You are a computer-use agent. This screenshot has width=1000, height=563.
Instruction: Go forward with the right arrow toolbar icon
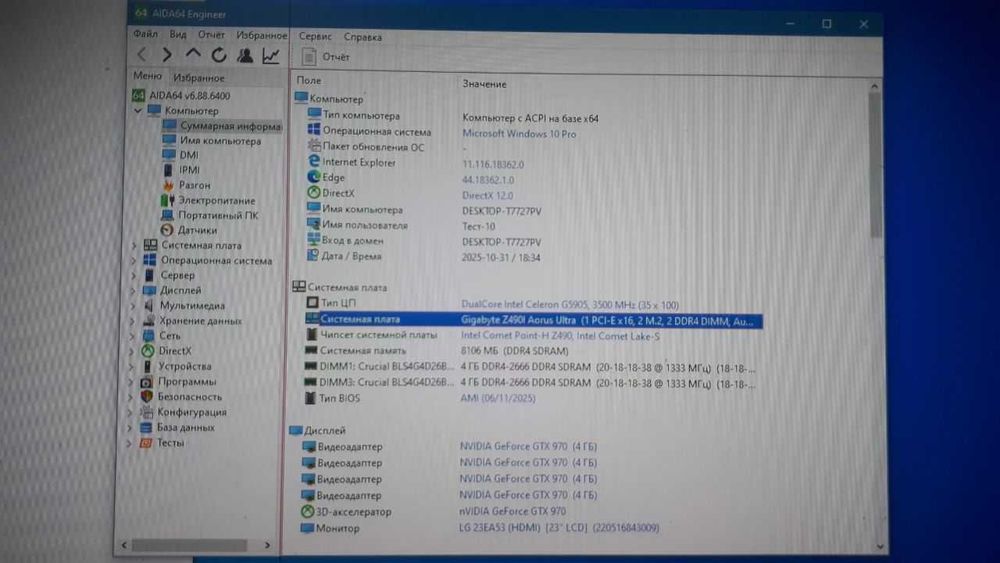[167, 55]
